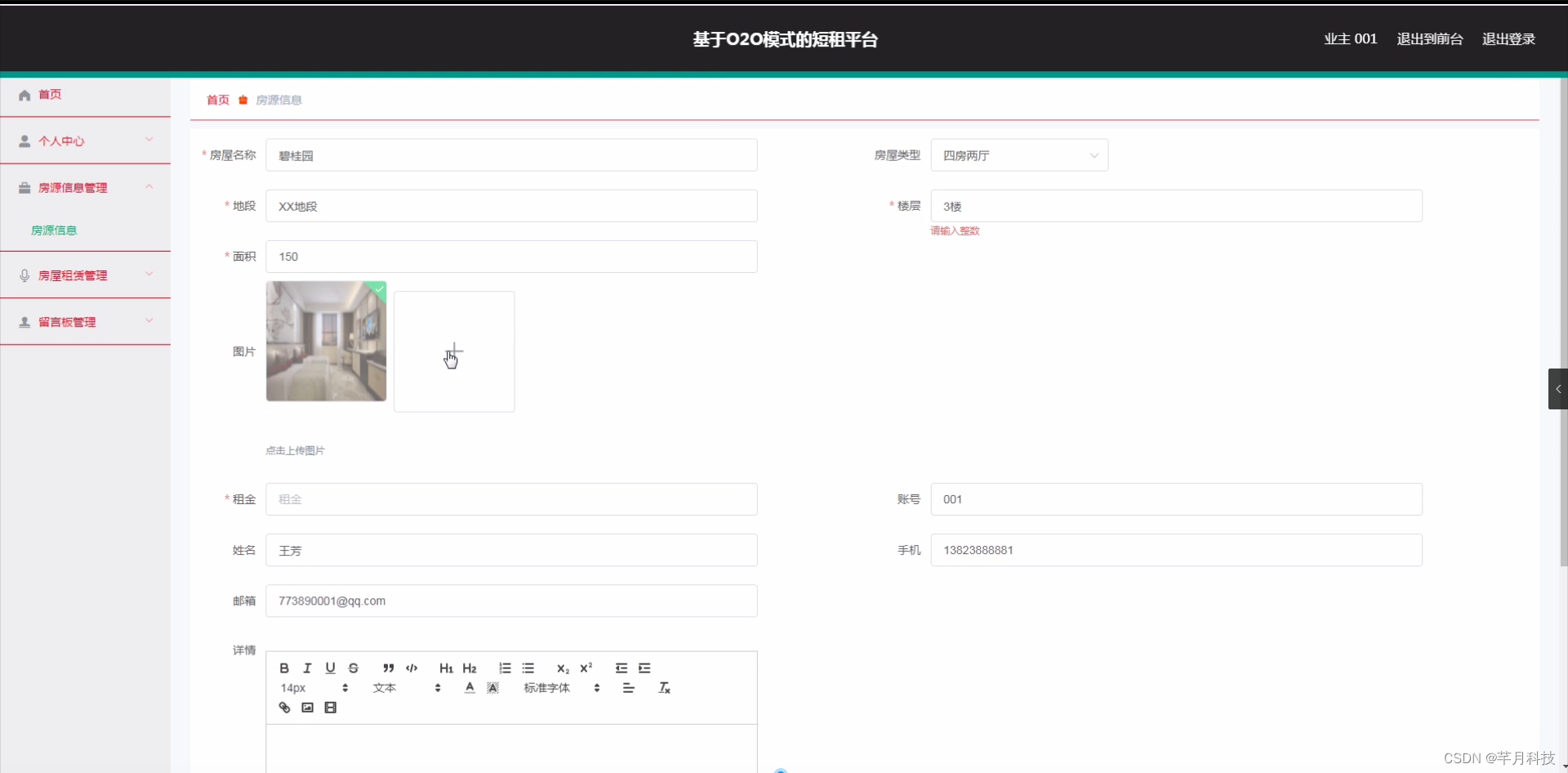Image resolution: width=1568 pixels, height=773 pixels.
Task: Open the 标准字体 font family selector
Action: point(546,687)
